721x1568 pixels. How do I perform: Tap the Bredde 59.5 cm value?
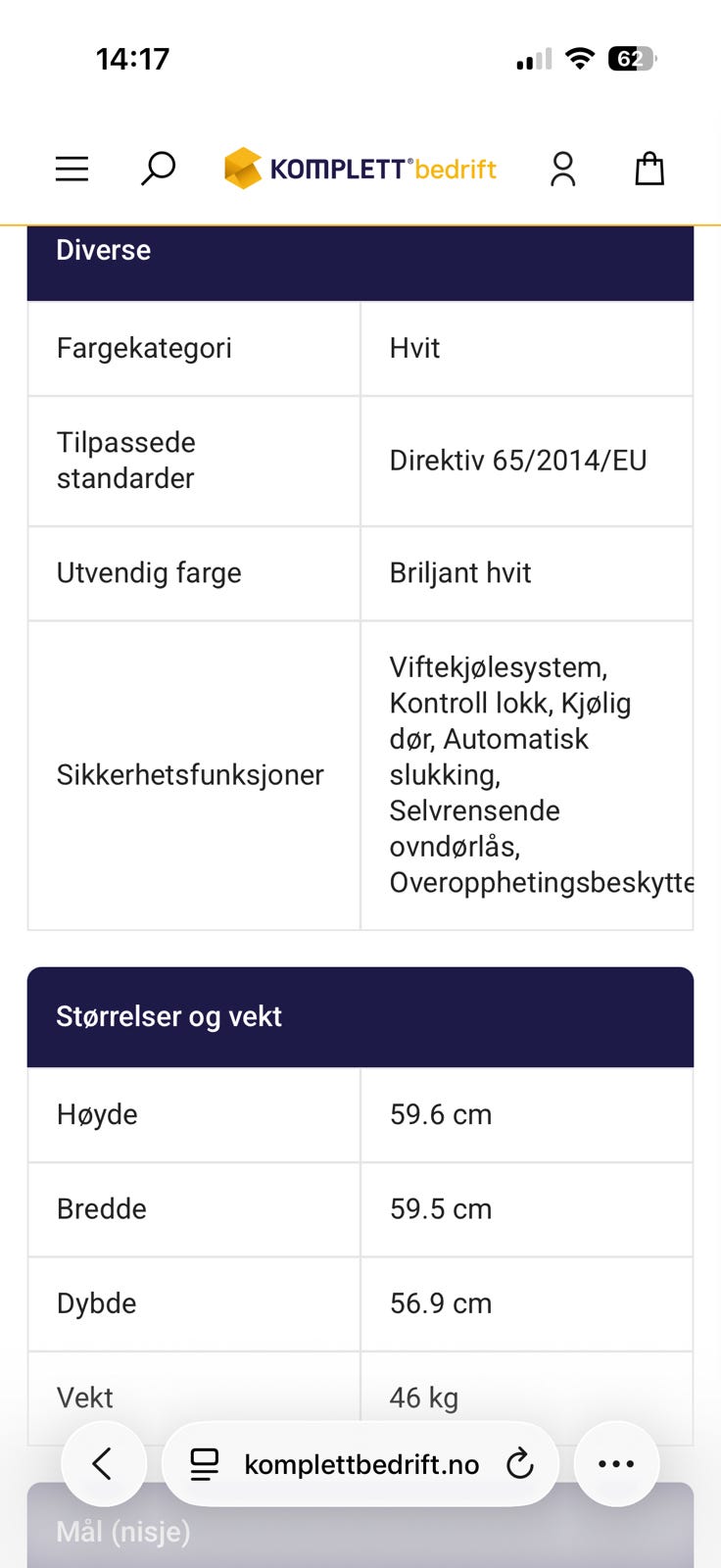click(441, 1208)
